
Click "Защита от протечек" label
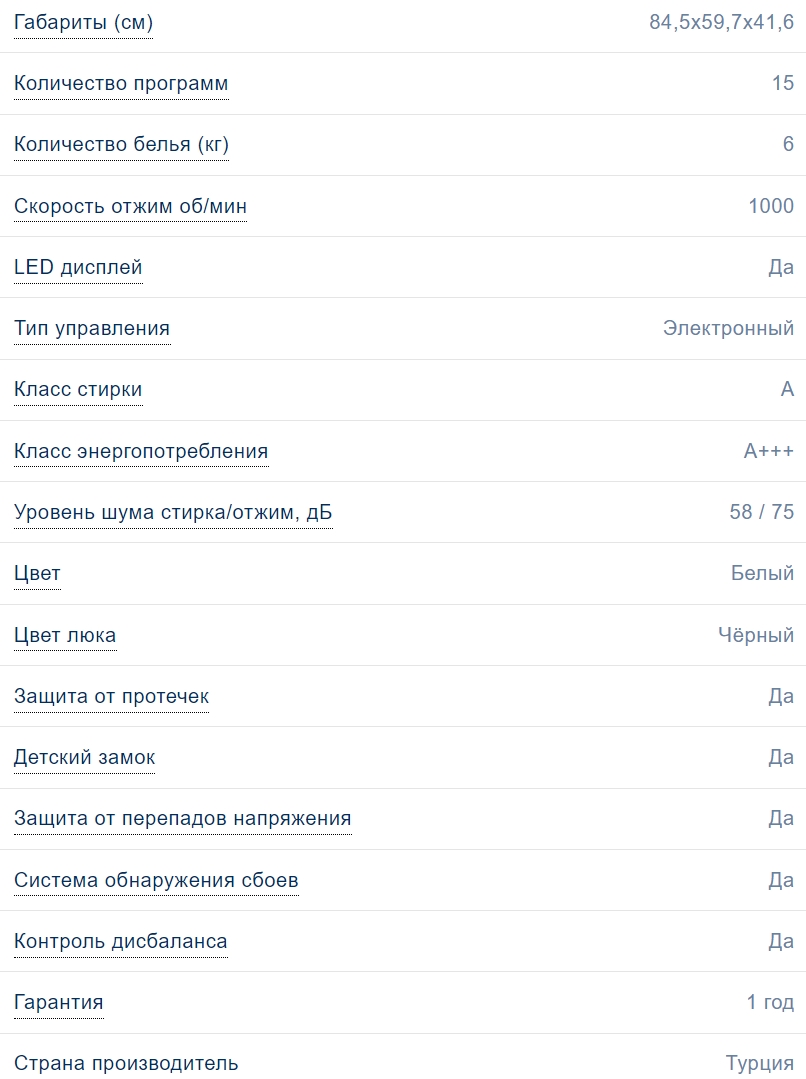[x=111, y=696]
